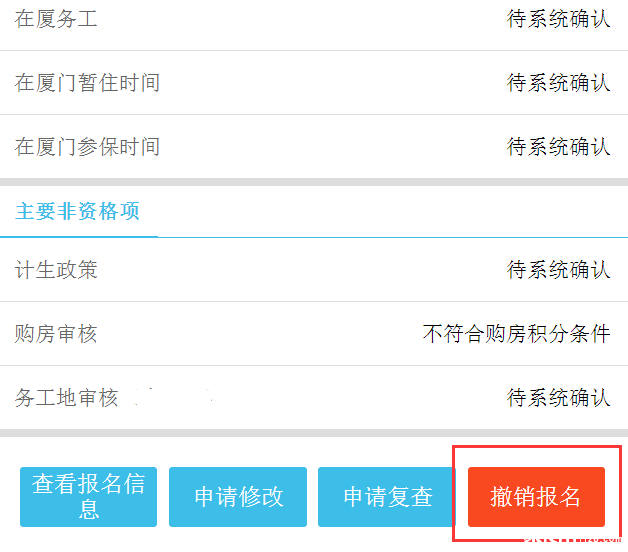
Task: Click 不符合购房积分条件 status text
Action: click(x=517, y=334)
